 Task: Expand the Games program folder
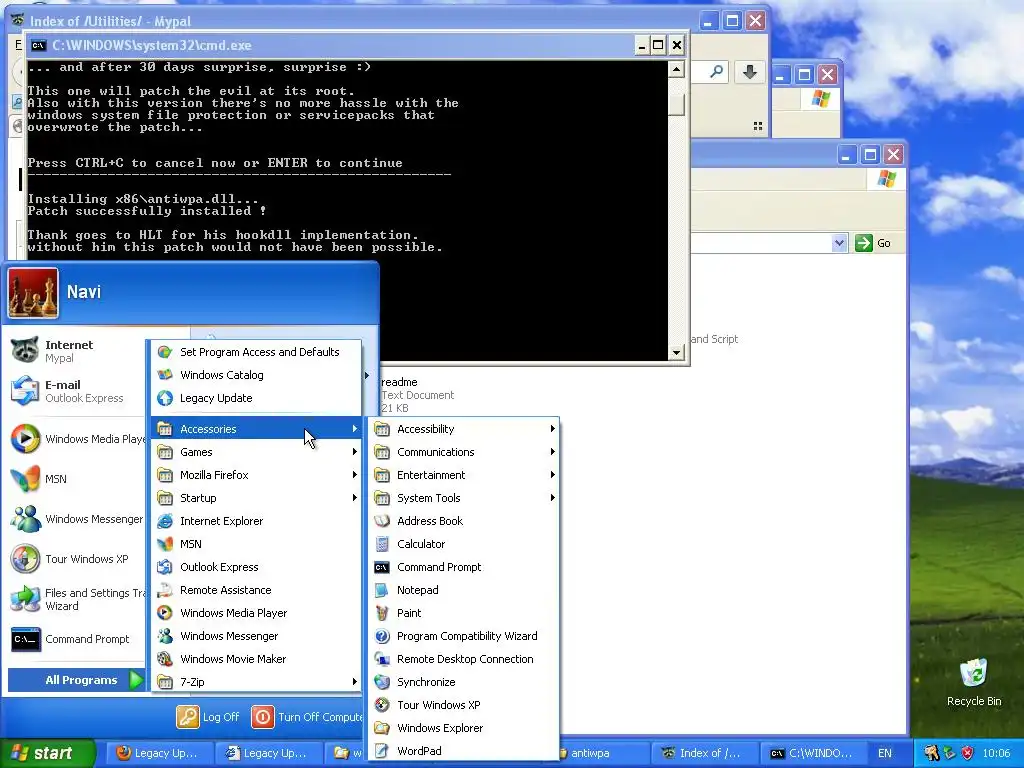pyautogui.click(x=256, y=452)
